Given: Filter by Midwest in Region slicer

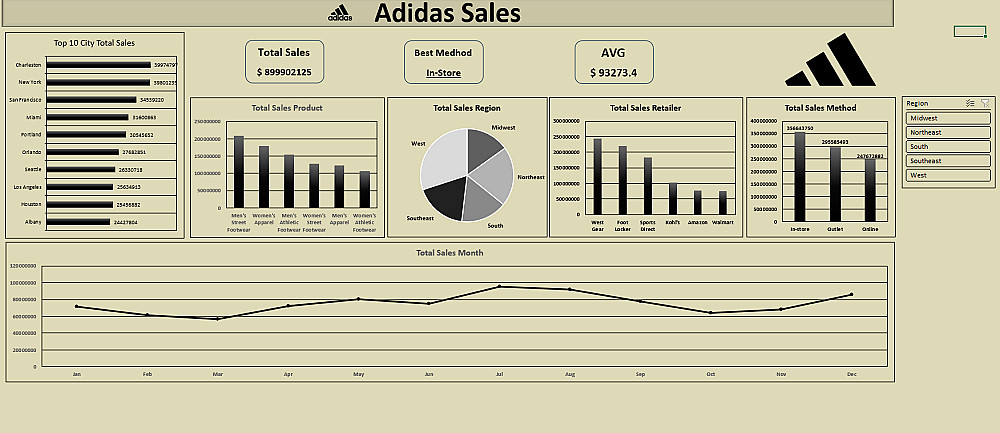Looking at the screenshot, I should coord(948,118).
